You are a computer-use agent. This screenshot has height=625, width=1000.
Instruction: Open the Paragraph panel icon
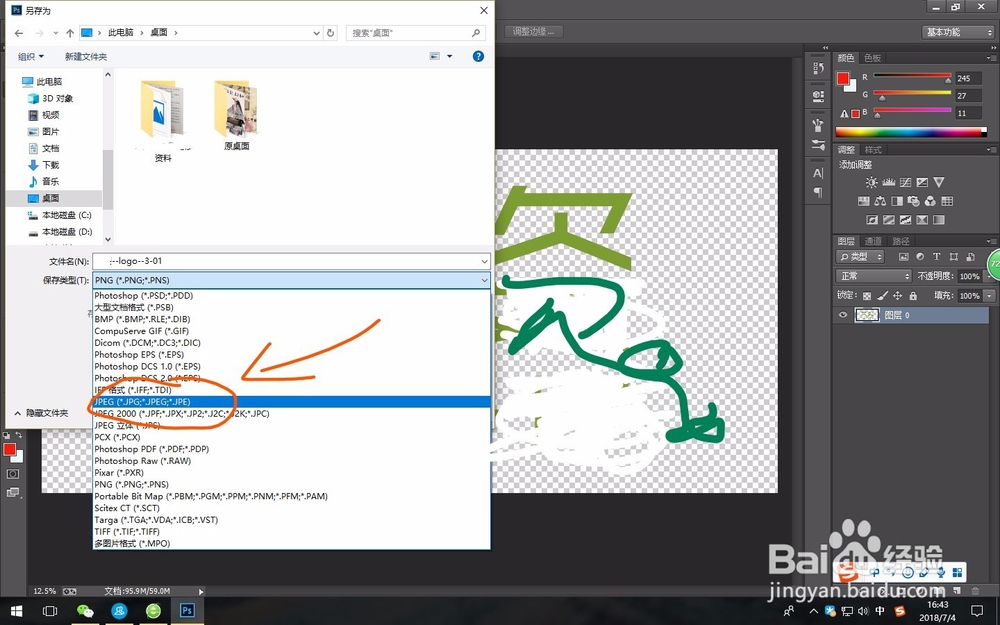pos(818,192)
